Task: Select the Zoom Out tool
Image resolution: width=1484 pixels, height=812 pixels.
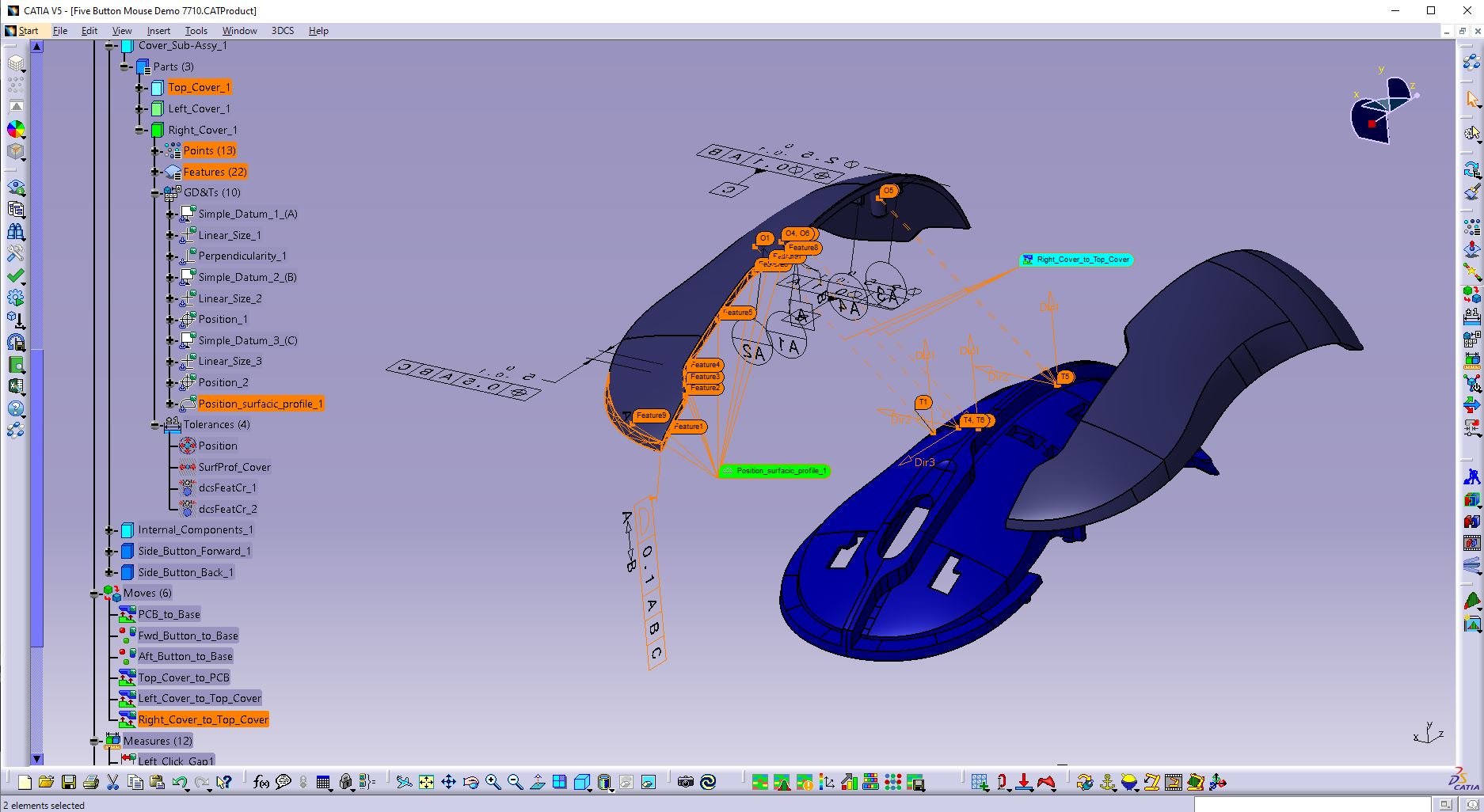Action: 515,783
